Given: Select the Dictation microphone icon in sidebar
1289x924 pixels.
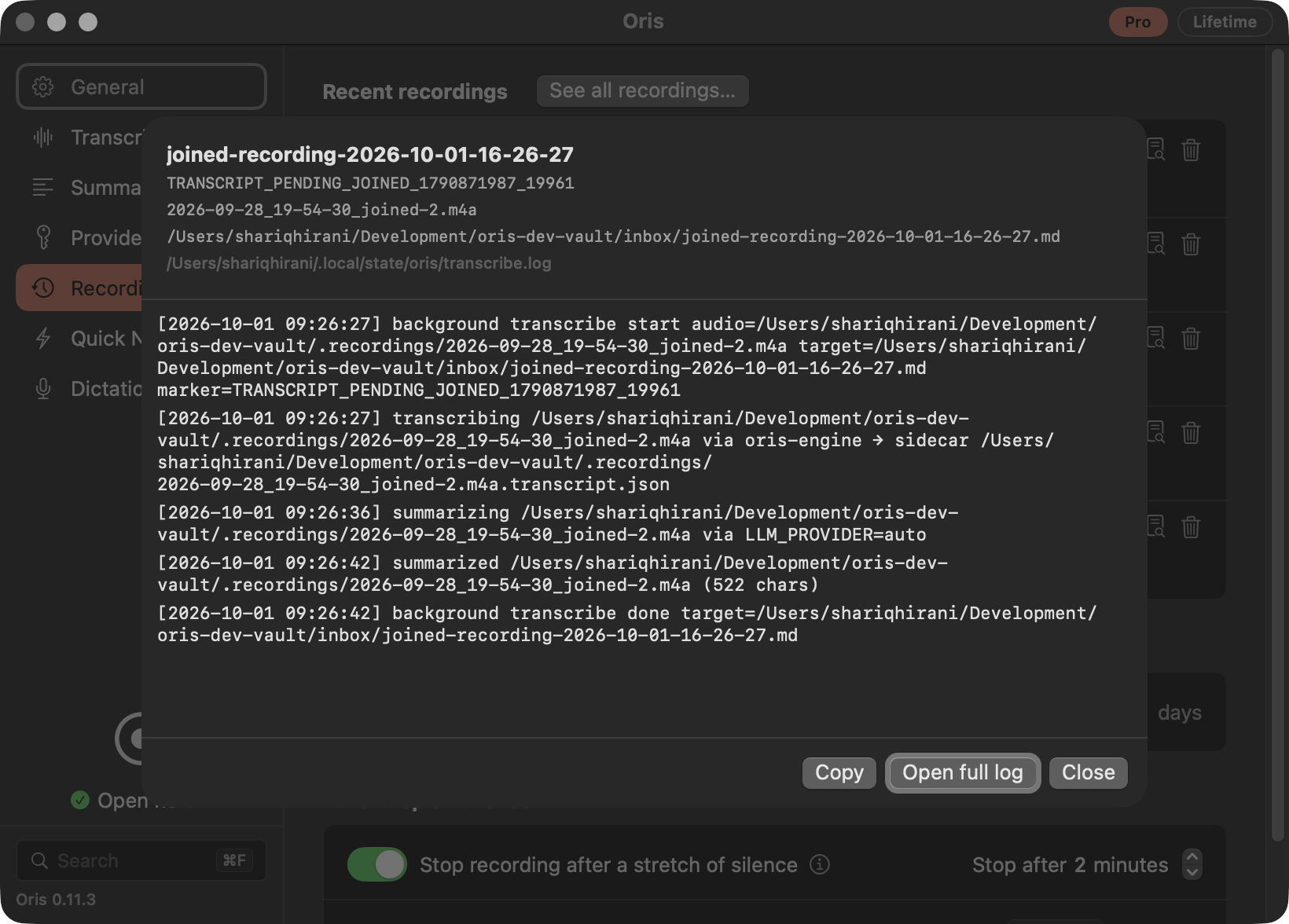Looking at the screenshot, I should [43, 389].
